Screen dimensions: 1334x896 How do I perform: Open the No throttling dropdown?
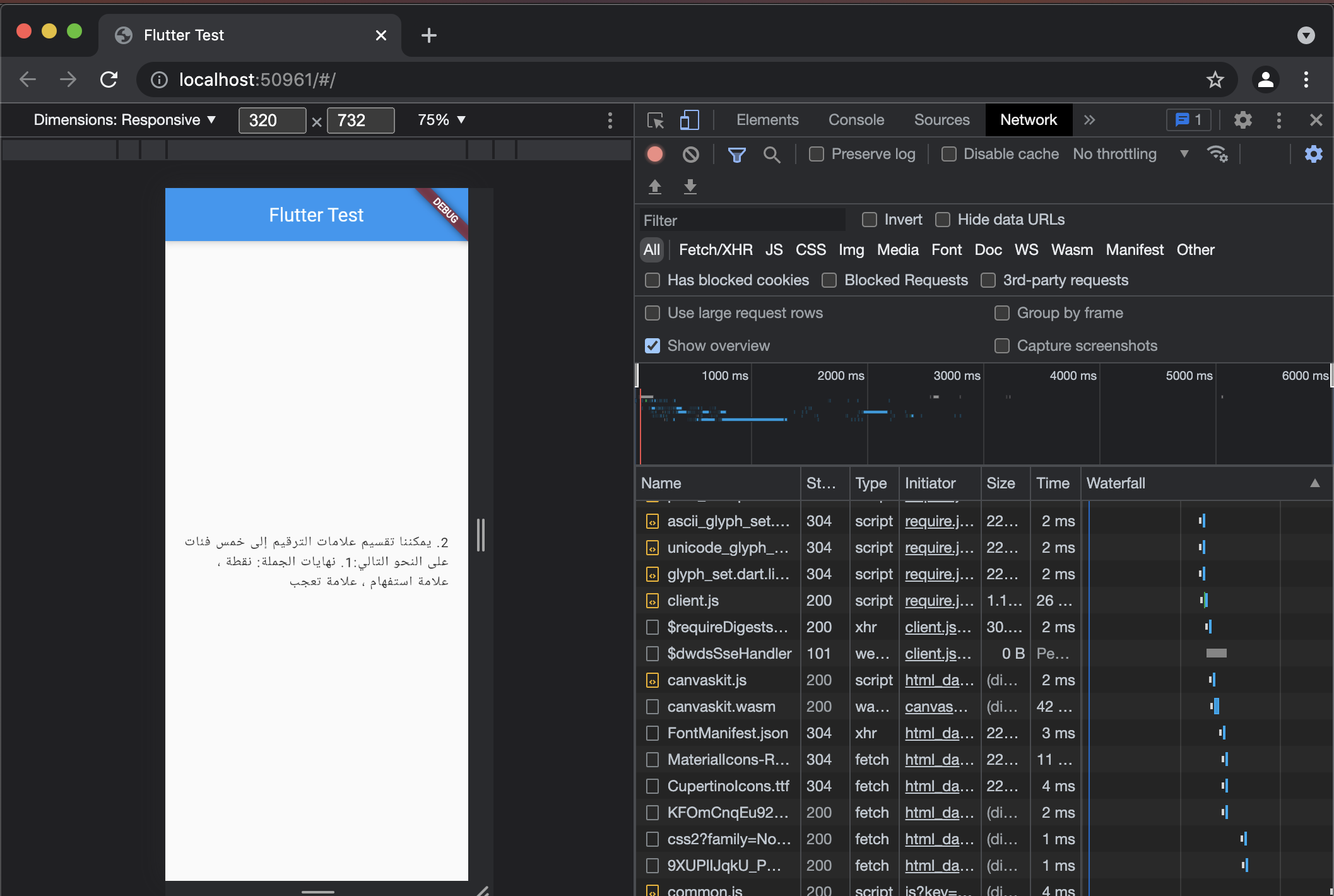pyautogui.click(x=1130, y=153)
